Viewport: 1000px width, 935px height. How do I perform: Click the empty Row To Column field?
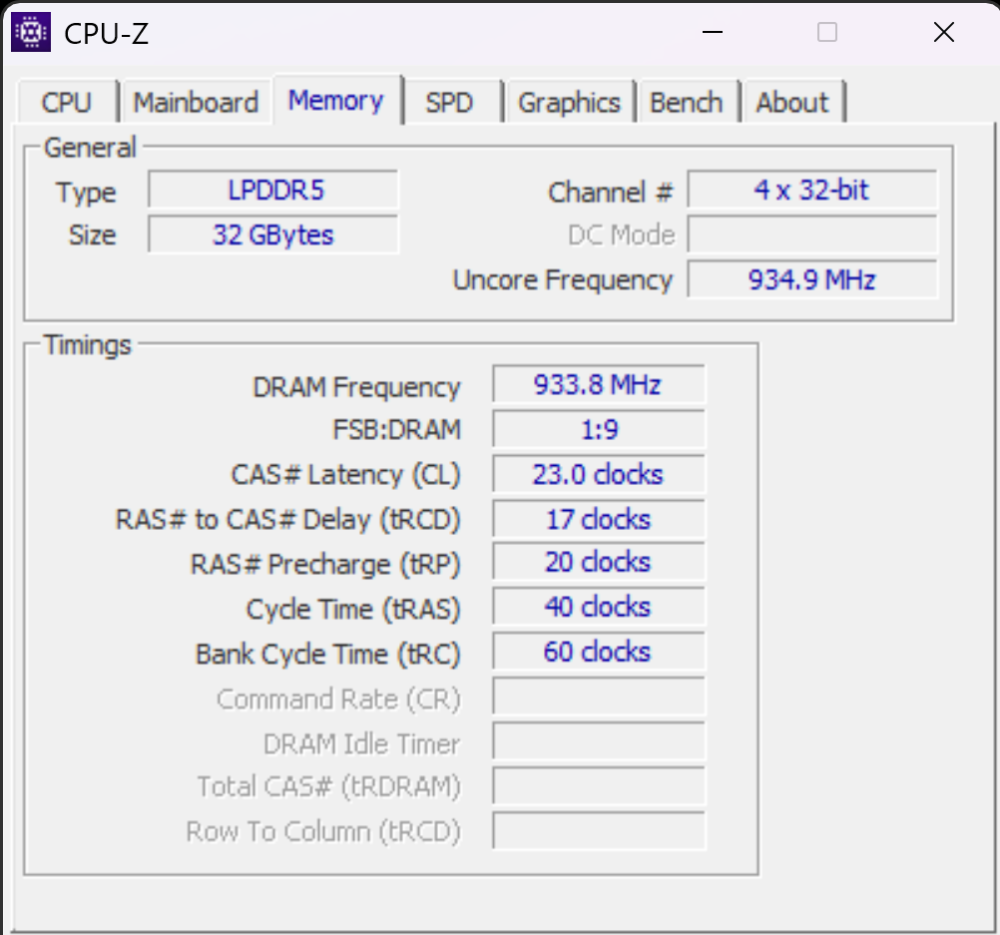[598, 831]
